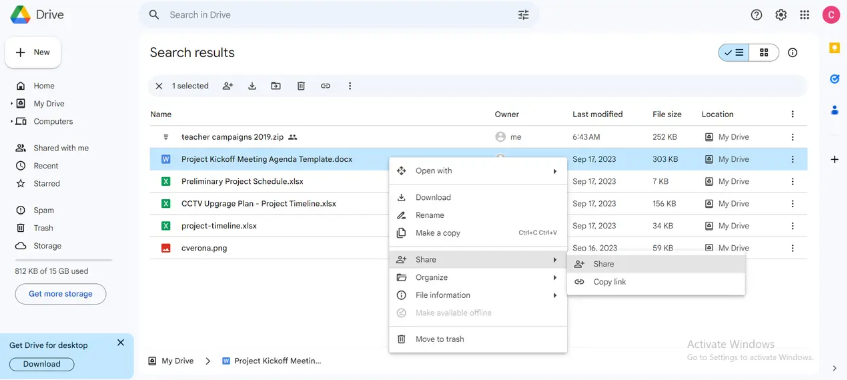Sort by the Name column header
This screenshot has width=847, height=380.
pyautogui.click(x=161, y=114)
